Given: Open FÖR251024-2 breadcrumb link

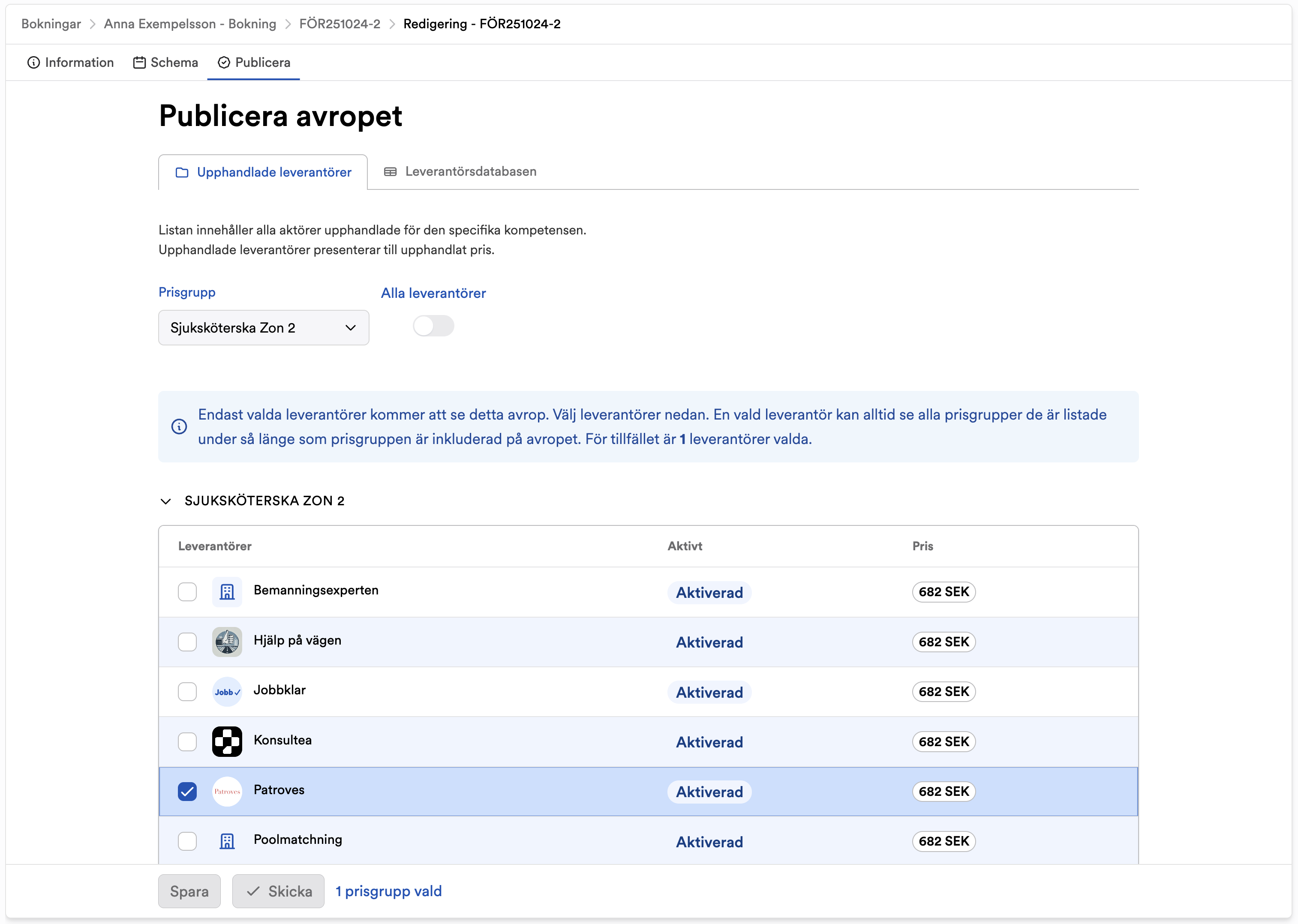Looking at the screenshot, I should click(340, 24).
